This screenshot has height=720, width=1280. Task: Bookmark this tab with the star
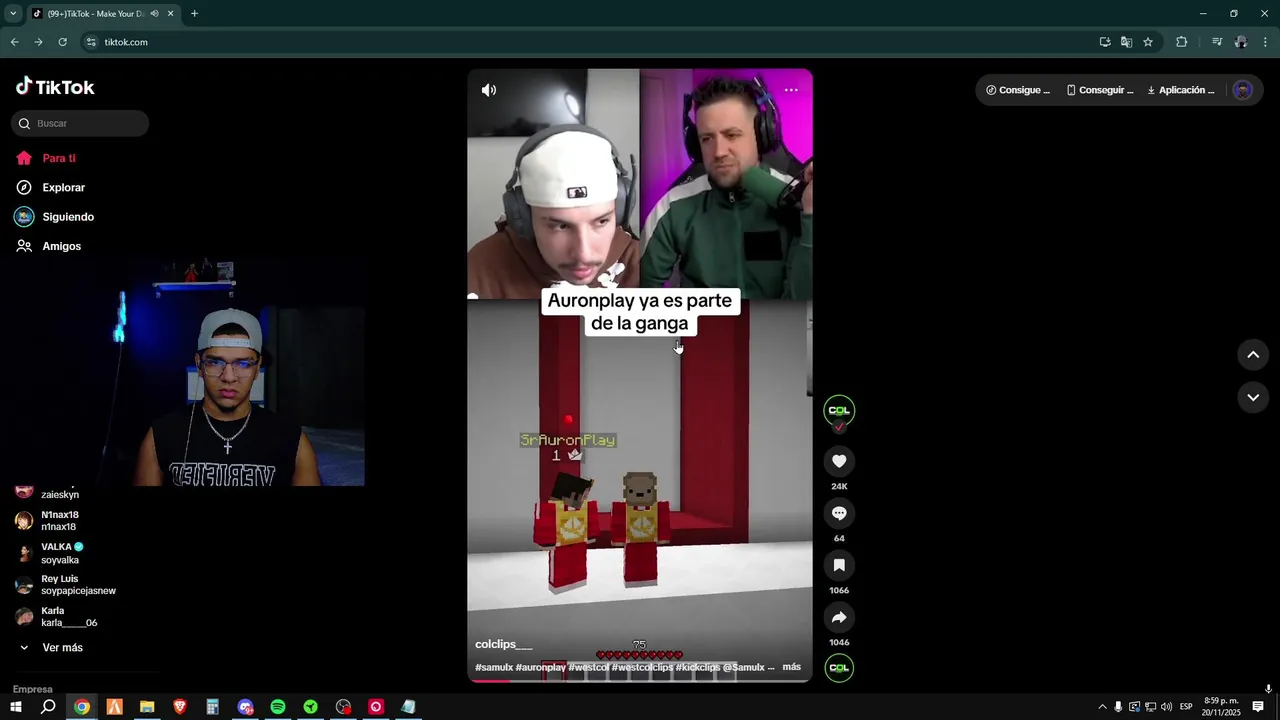pyautogui.click(x=1148, y=42)
